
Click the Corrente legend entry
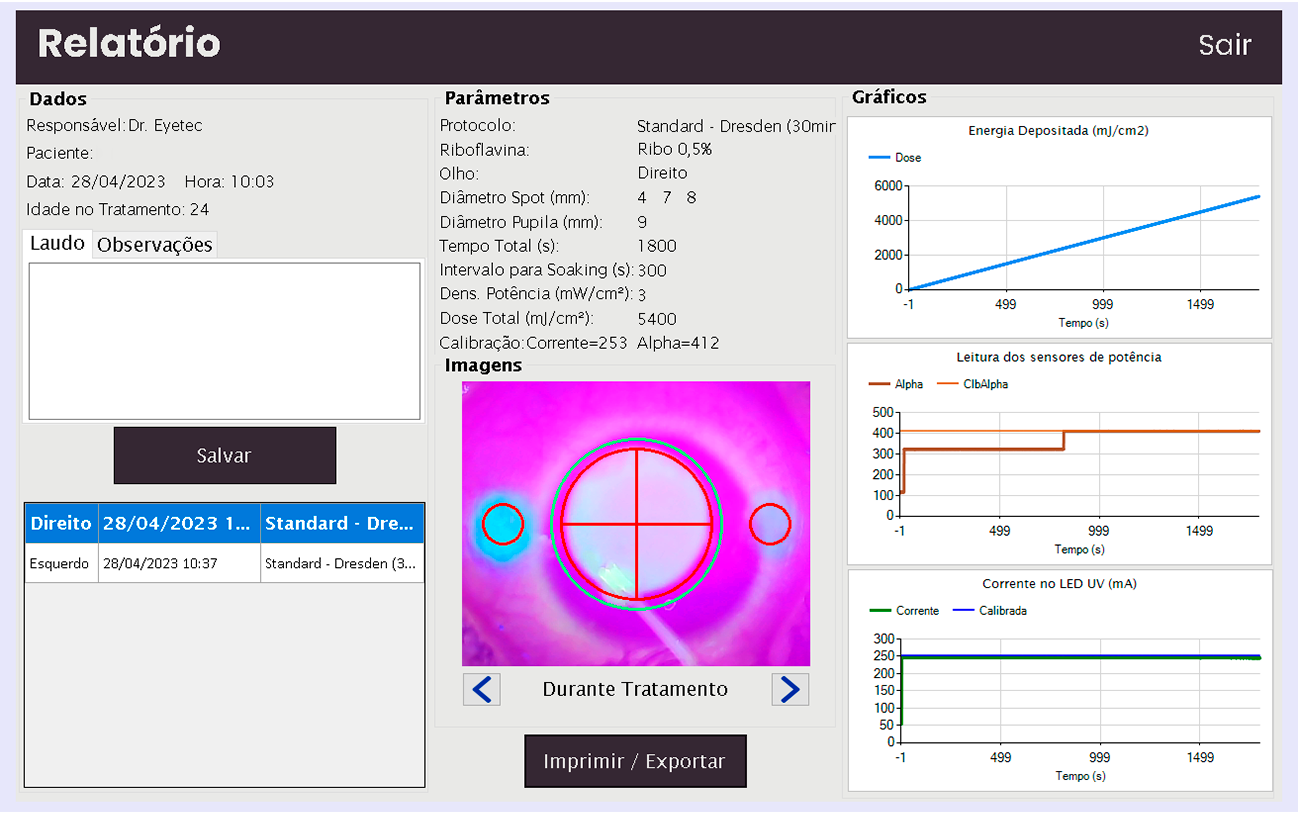coord(904,610)
